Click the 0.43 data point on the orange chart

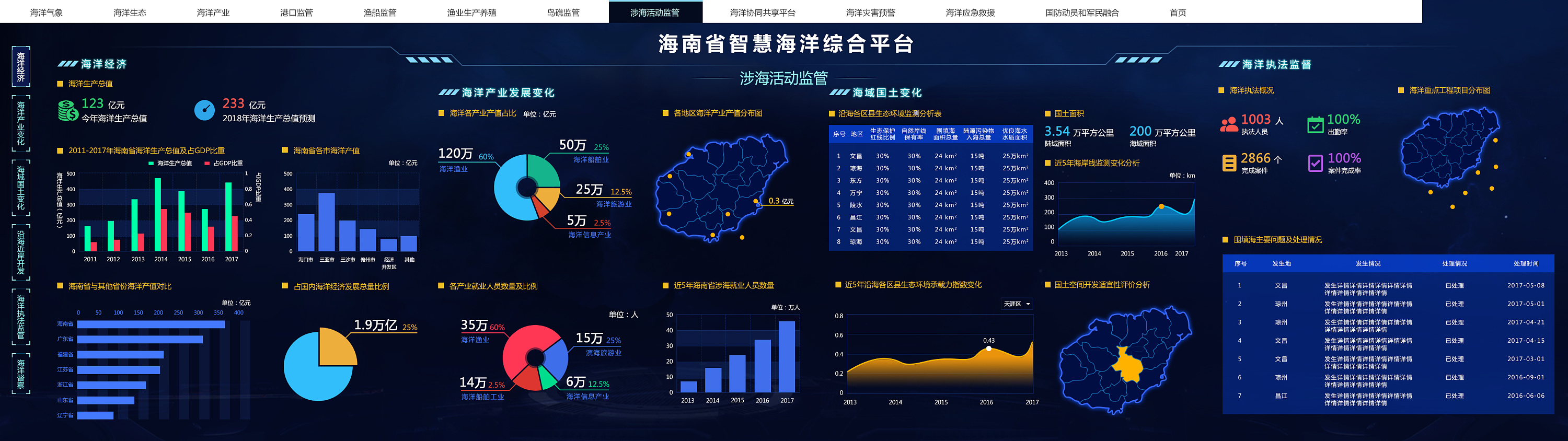pyautogui.click(x=988, y=349)
